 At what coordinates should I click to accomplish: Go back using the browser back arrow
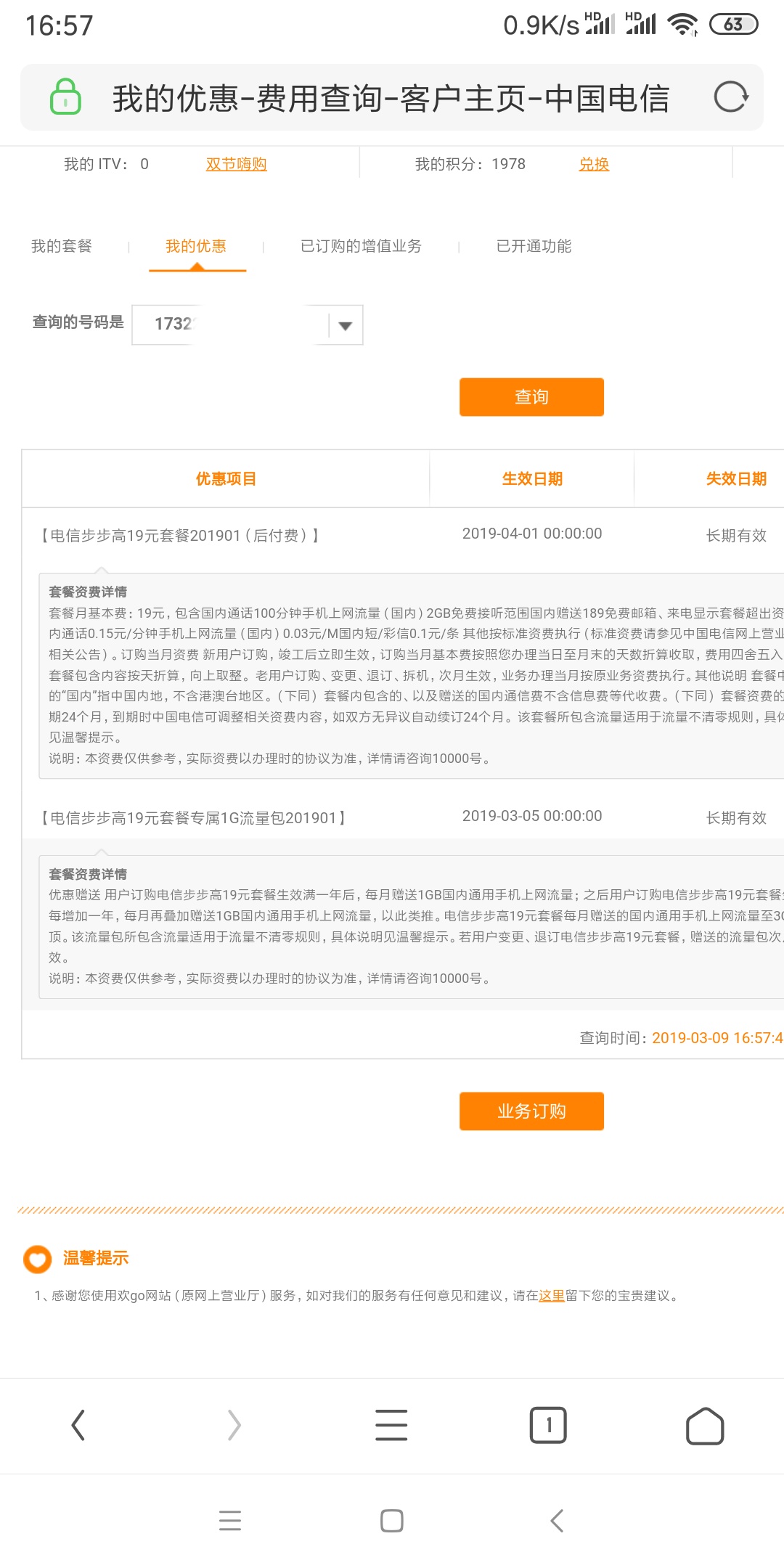tap(78, 1425)
